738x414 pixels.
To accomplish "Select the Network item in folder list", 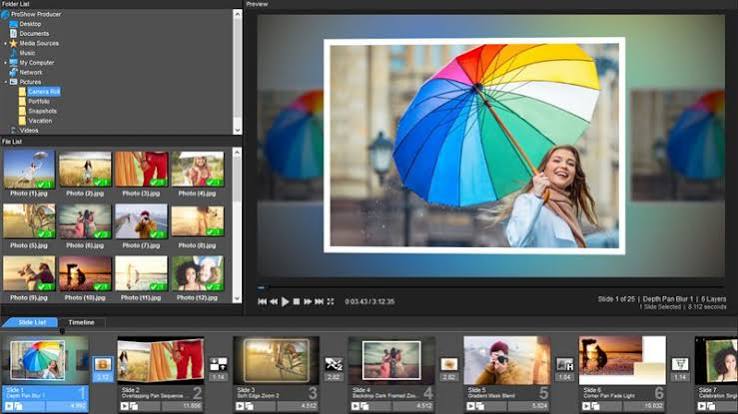I will point(31,72).
